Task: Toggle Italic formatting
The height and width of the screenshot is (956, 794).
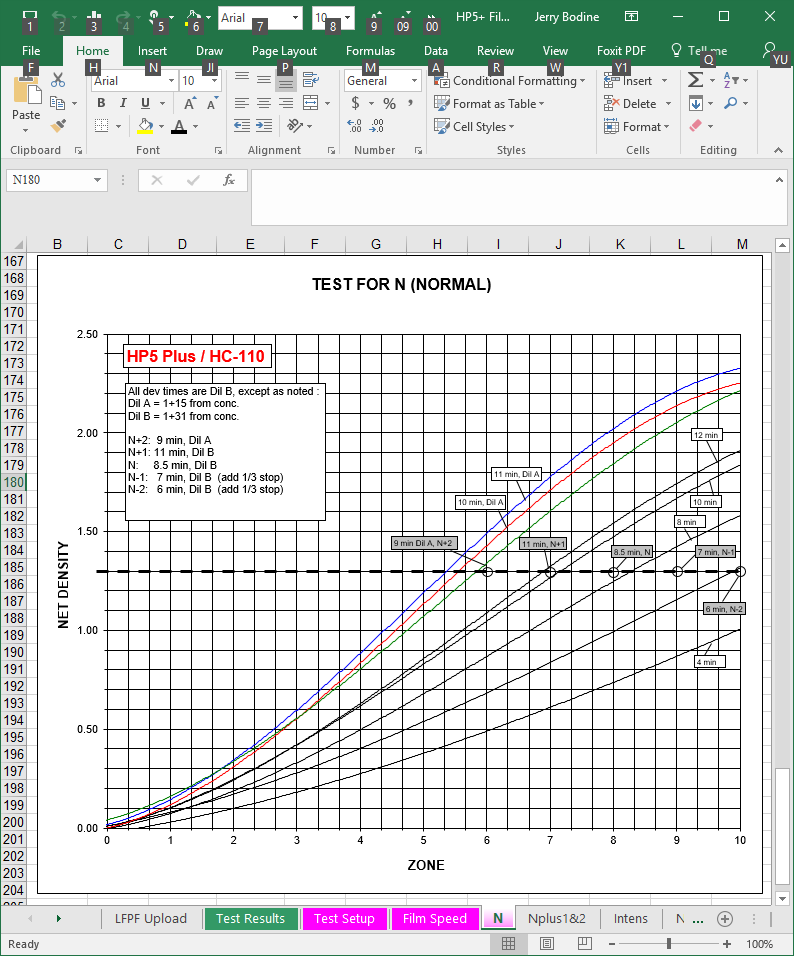Action: (123, 103)
